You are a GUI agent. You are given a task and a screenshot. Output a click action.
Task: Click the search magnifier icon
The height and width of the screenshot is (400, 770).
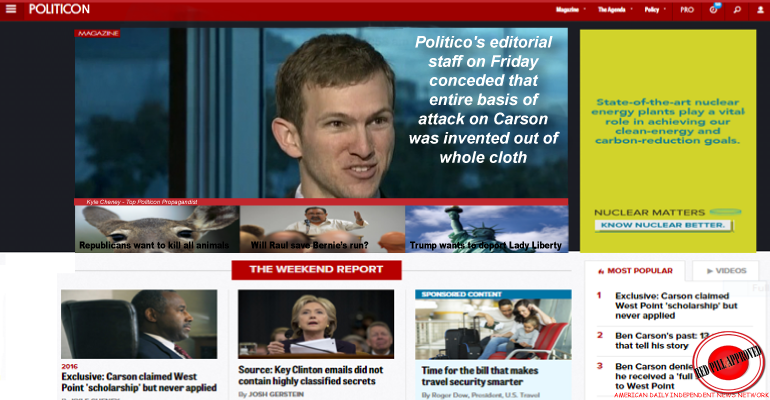737,9
